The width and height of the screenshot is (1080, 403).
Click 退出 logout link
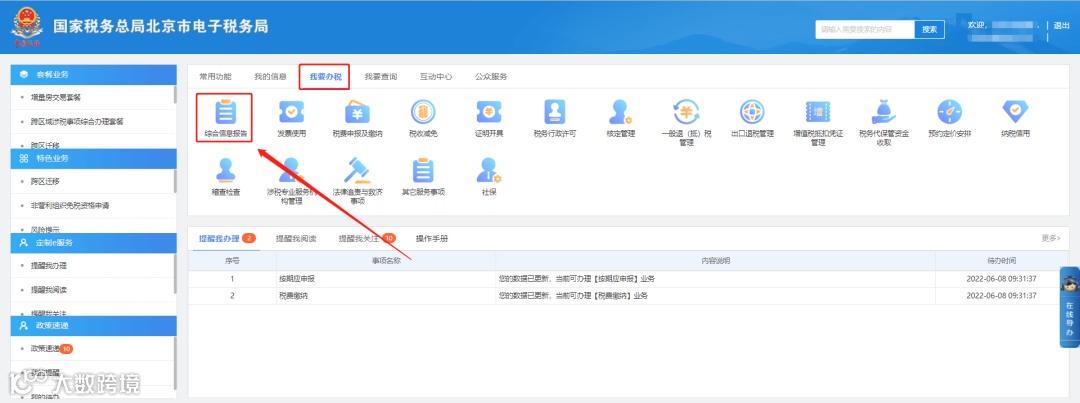click(1061, 25)
